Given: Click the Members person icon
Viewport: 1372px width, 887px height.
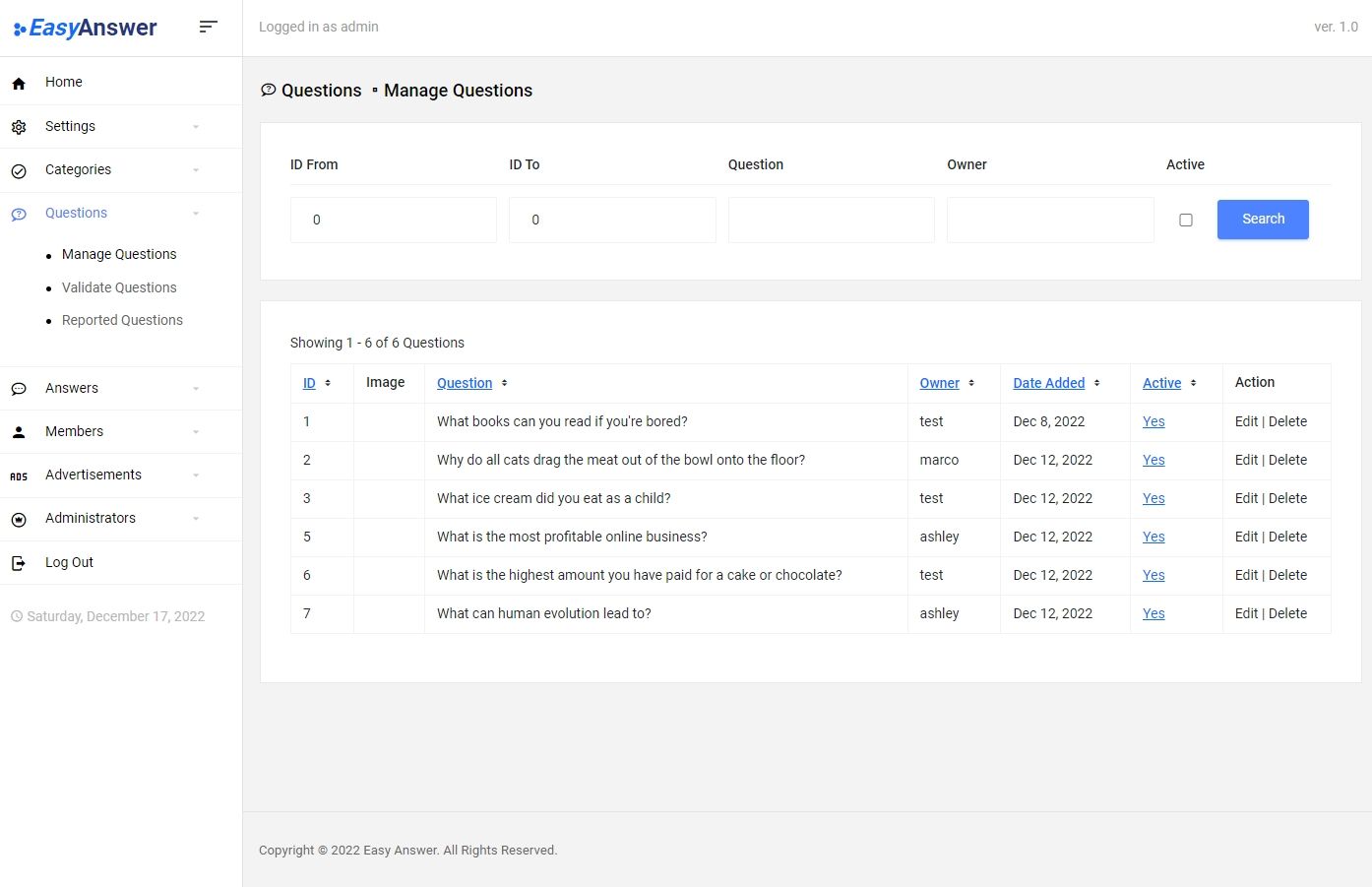Looking at the screenshot, I should click(x=19, y=432).
